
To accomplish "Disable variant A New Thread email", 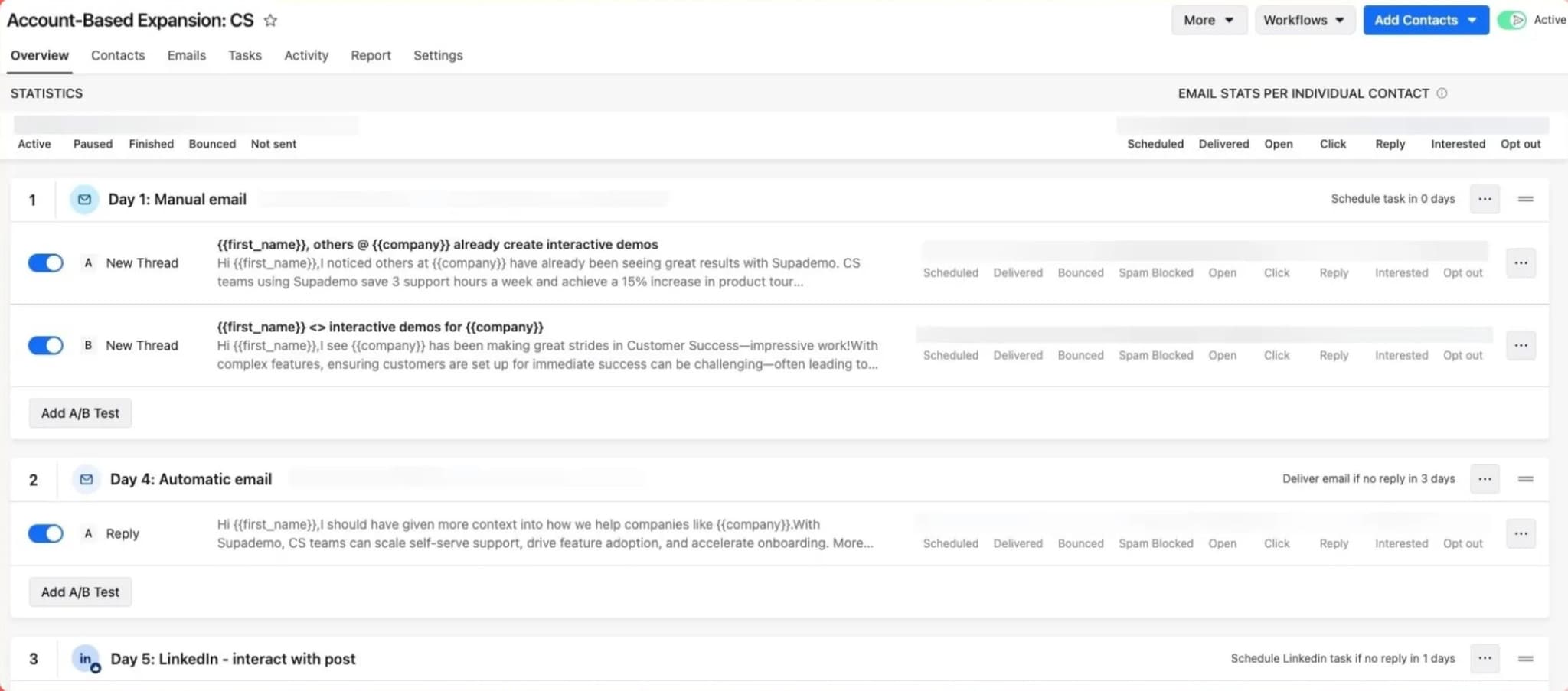I will pyautogui.click(x=45, y=262).
